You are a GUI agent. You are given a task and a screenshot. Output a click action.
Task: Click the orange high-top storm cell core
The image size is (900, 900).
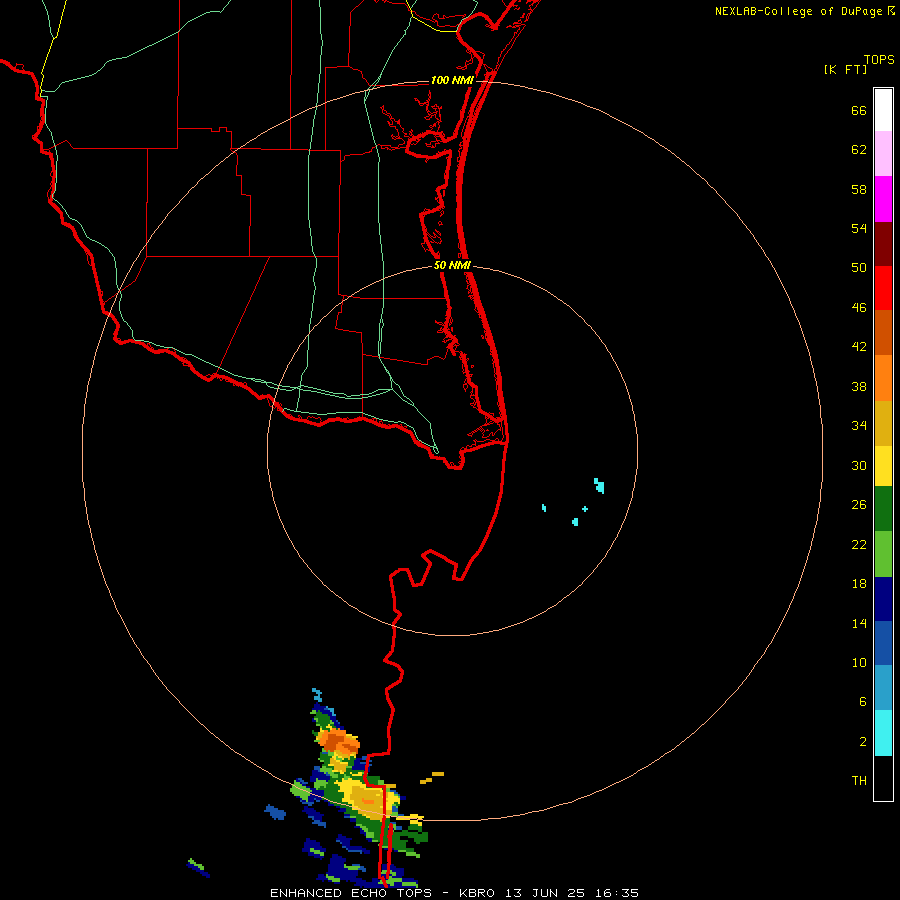pyautogui.click(x=338, y=741)
